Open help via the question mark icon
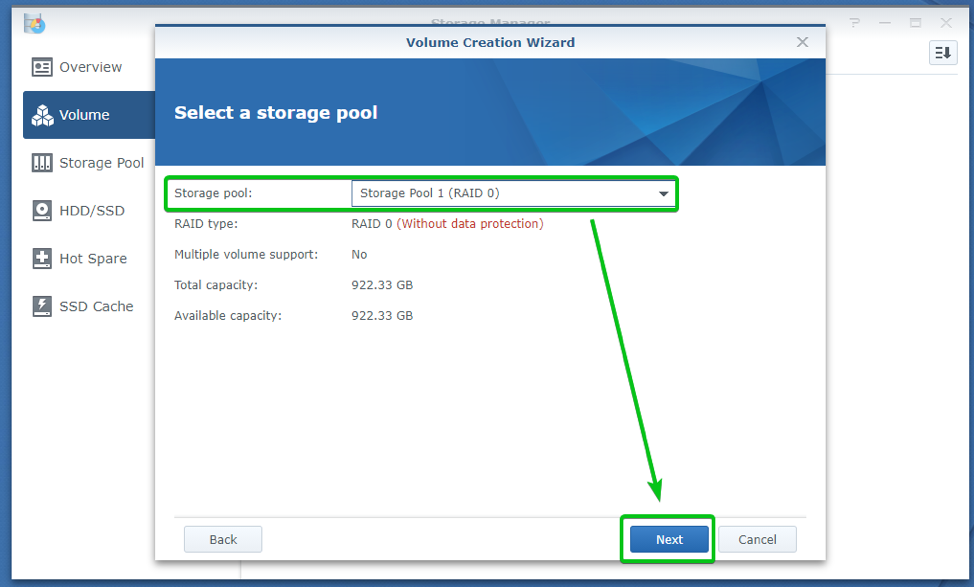974x587 pixels. click(856, 22)
